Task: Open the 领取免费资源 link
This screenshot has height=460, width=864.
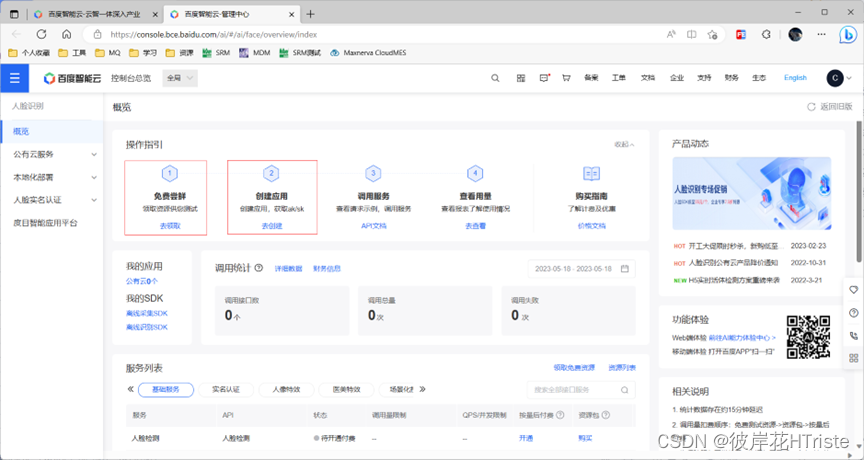Action: (574, 368)
